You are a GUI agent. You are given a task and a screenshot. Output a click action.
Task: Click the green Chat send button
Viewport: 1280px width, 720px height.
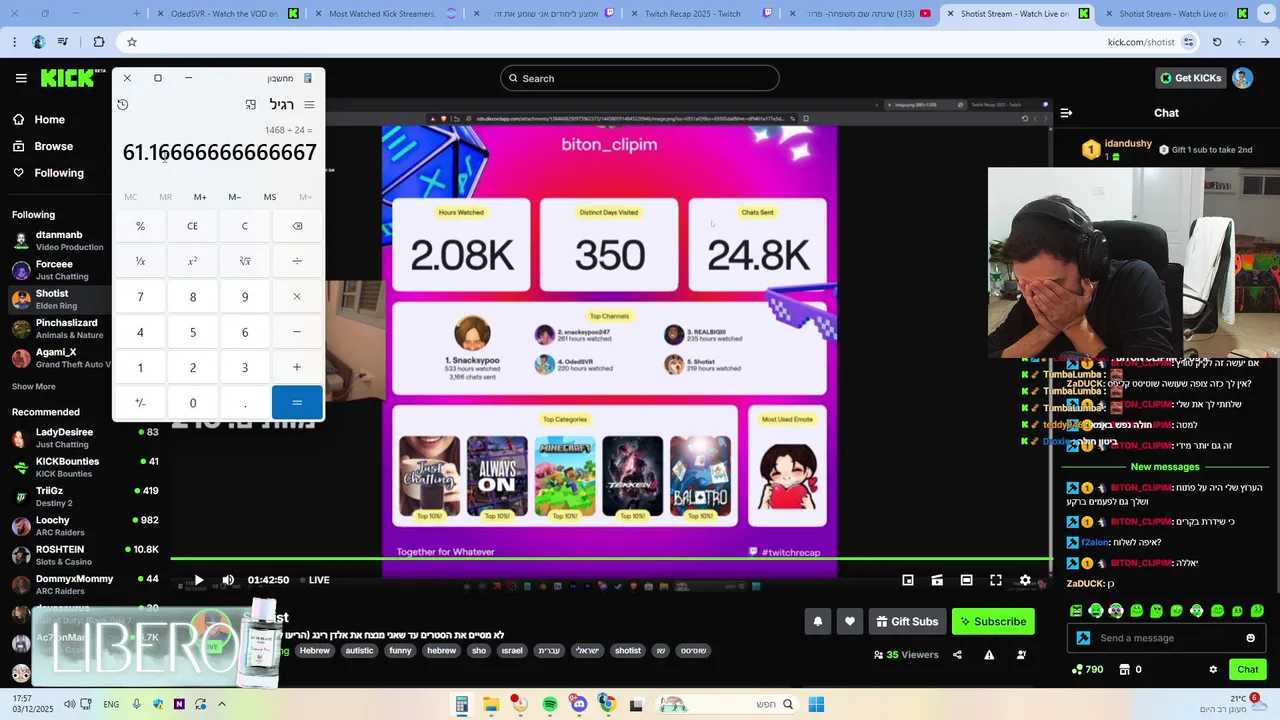coord(1247,669)
